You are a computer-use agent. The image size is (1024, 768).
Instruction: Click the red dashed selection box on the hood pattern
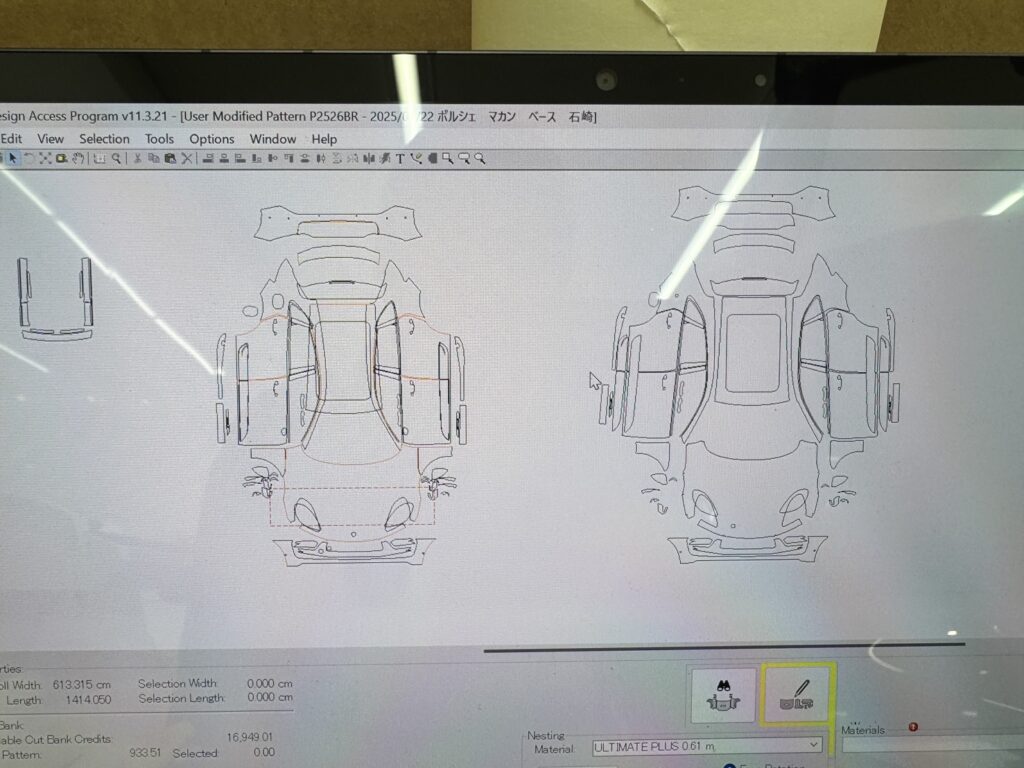point(352,506)
